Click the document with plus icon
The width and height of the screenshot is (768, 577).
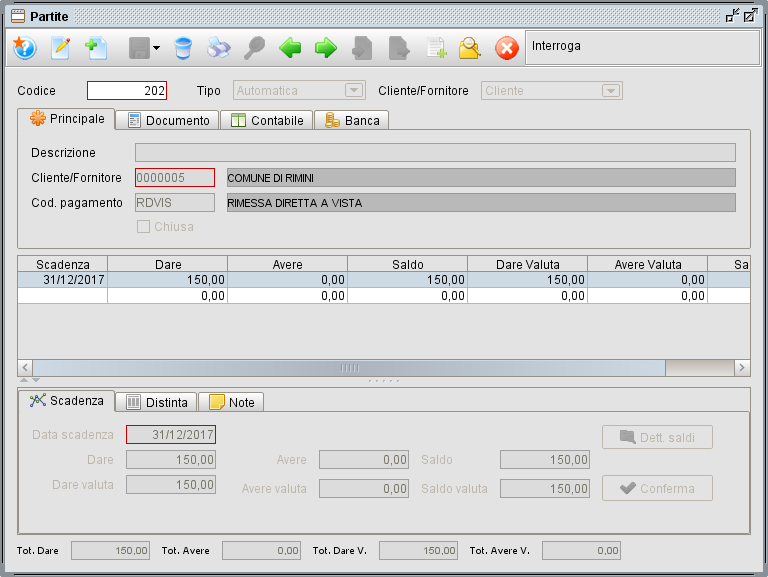[435, 48]
